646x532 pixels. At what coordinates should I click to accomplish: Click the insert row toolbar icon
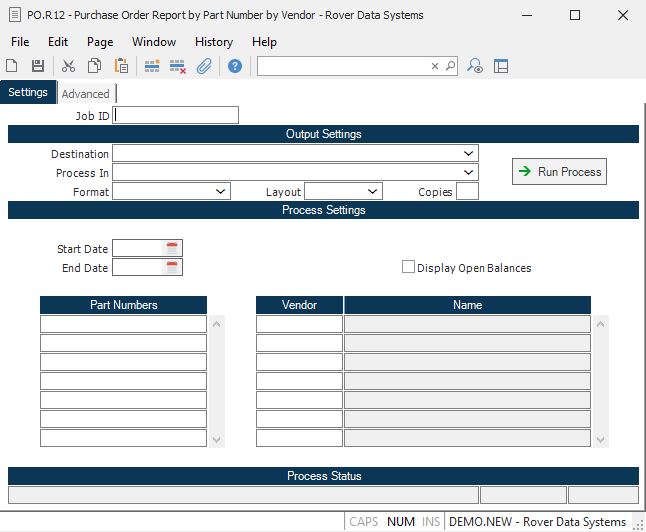152,66
